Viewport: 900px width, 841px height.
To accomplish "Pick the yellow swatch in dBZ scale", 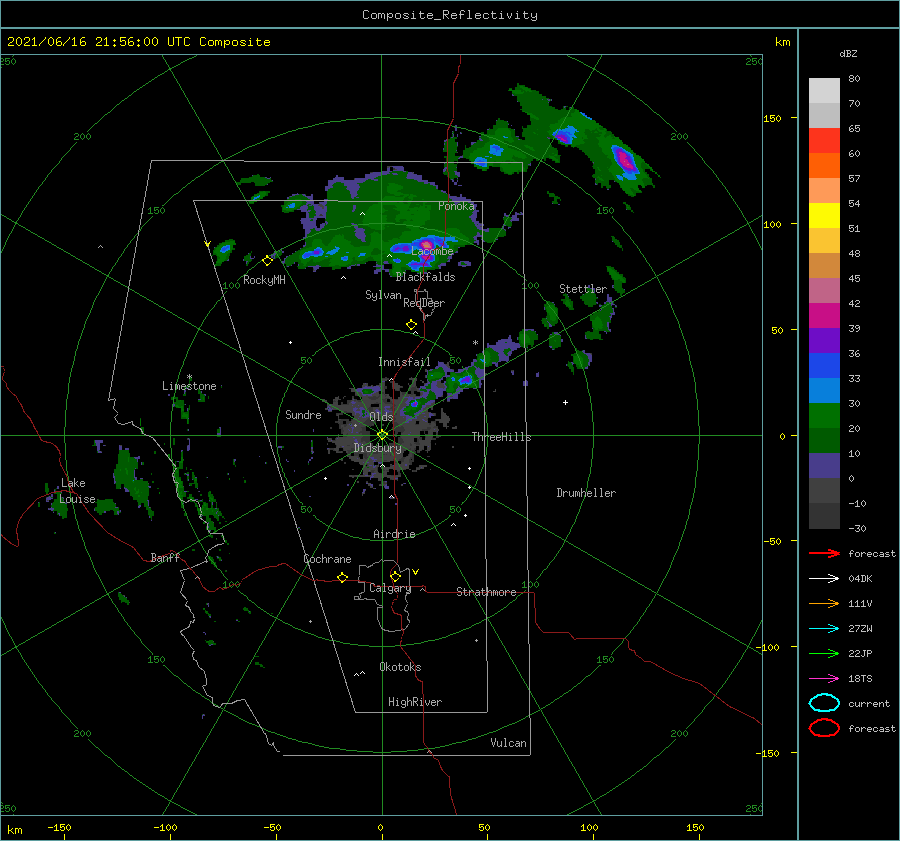I will [x=824, y=215].
